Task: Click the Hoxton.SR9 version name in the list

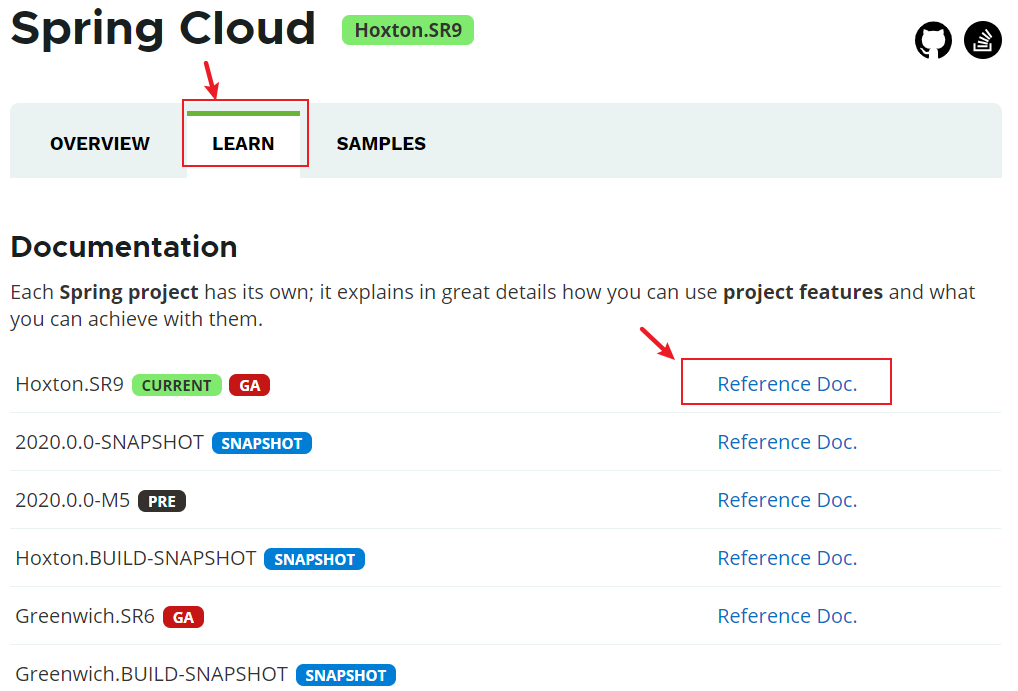Action: 69,384
